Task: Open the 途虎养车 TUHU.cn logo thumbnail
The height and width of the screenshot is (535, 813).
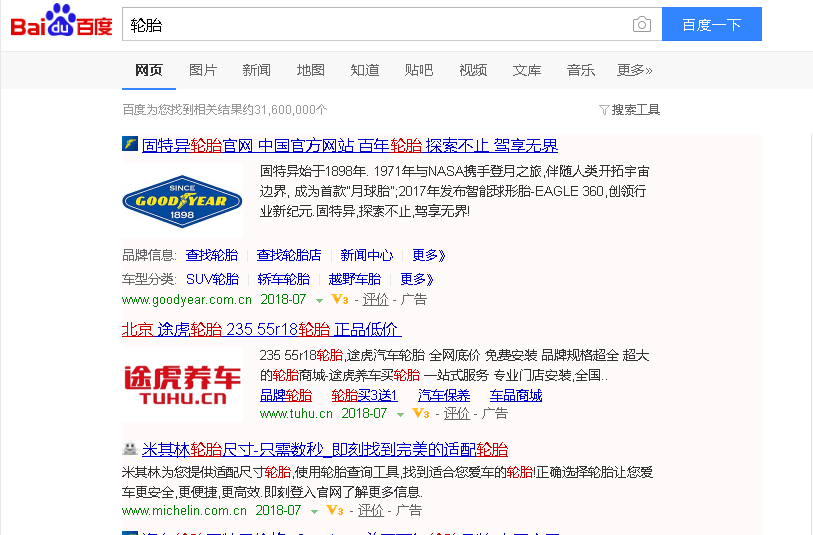Action: click(183, 384)
